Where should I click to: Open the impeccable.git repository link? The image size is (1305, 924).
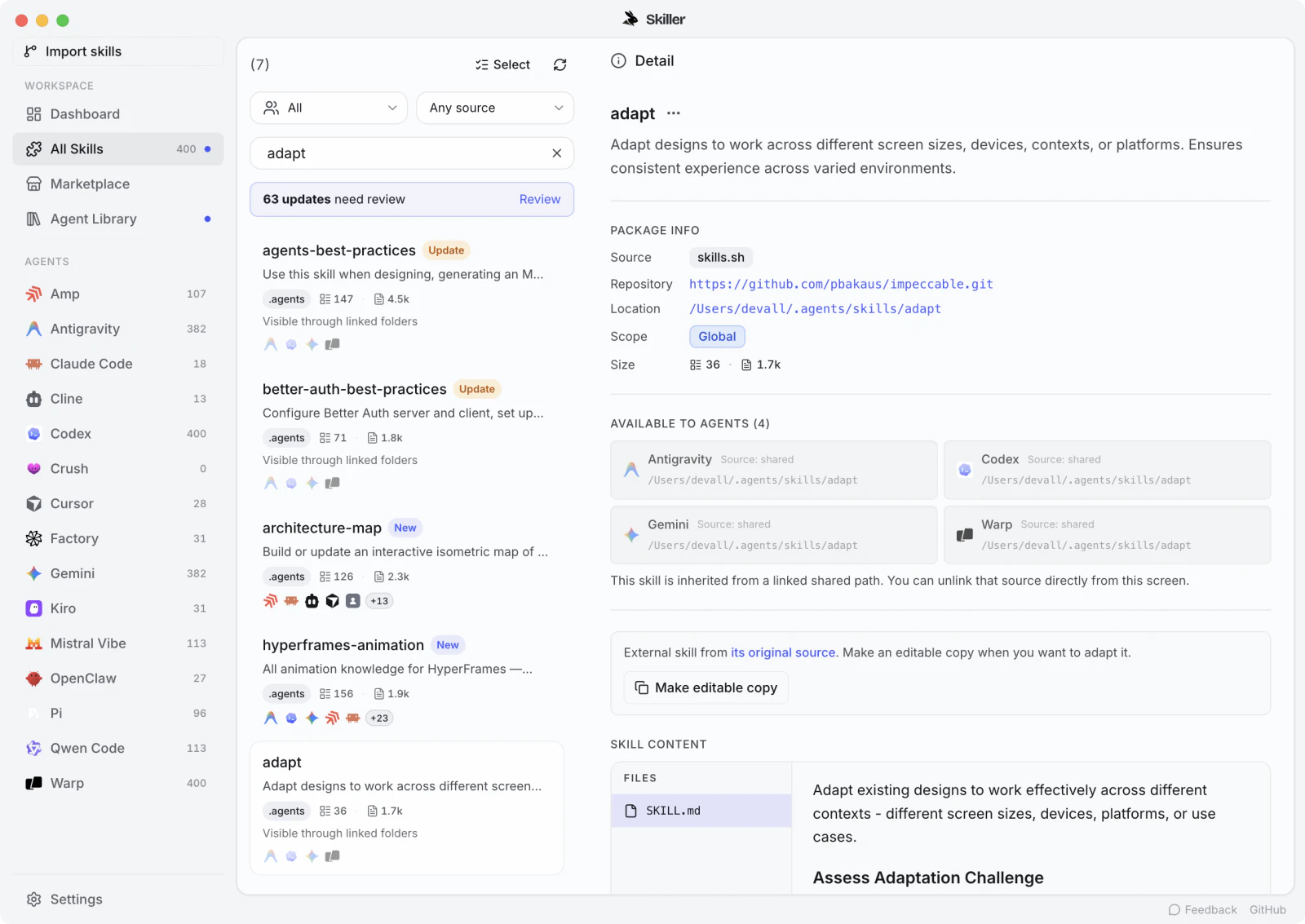[841, 284]
